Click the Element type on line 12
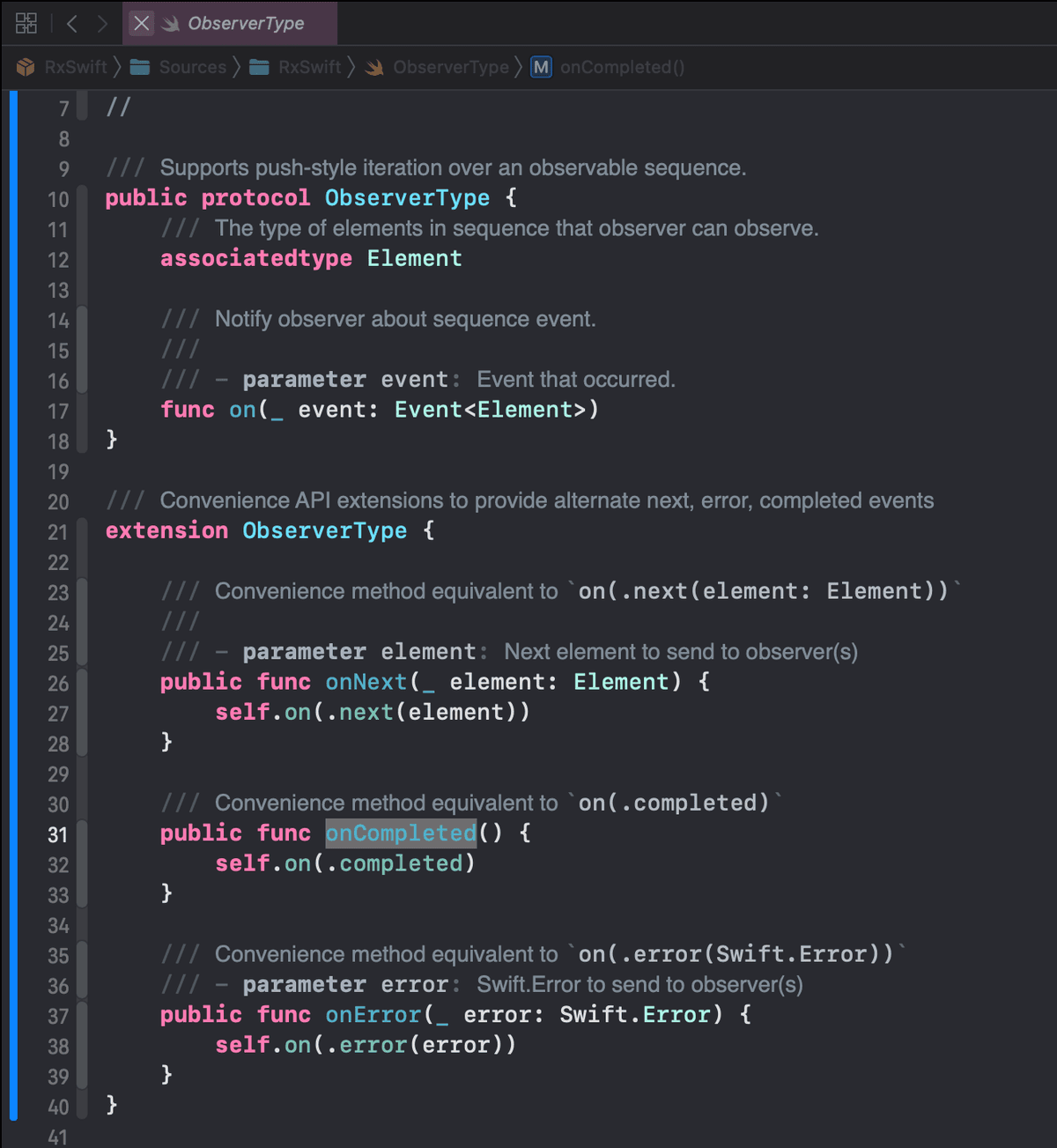 [414, 258]
